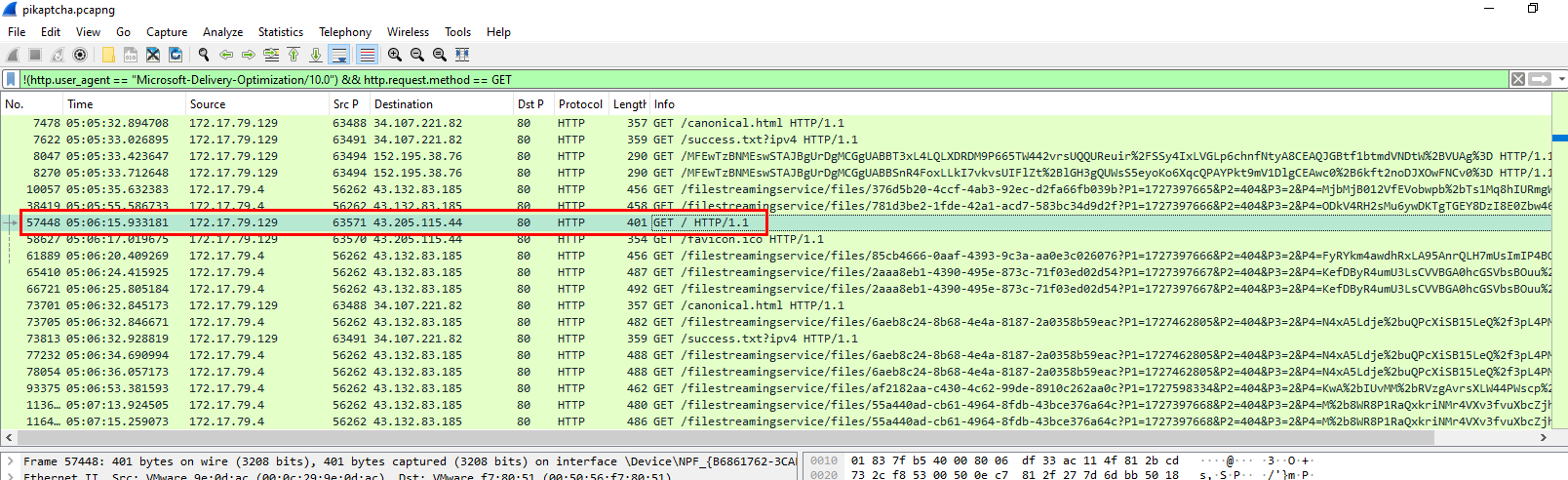
Task: Reload the capture file
Action: [176, 55]
